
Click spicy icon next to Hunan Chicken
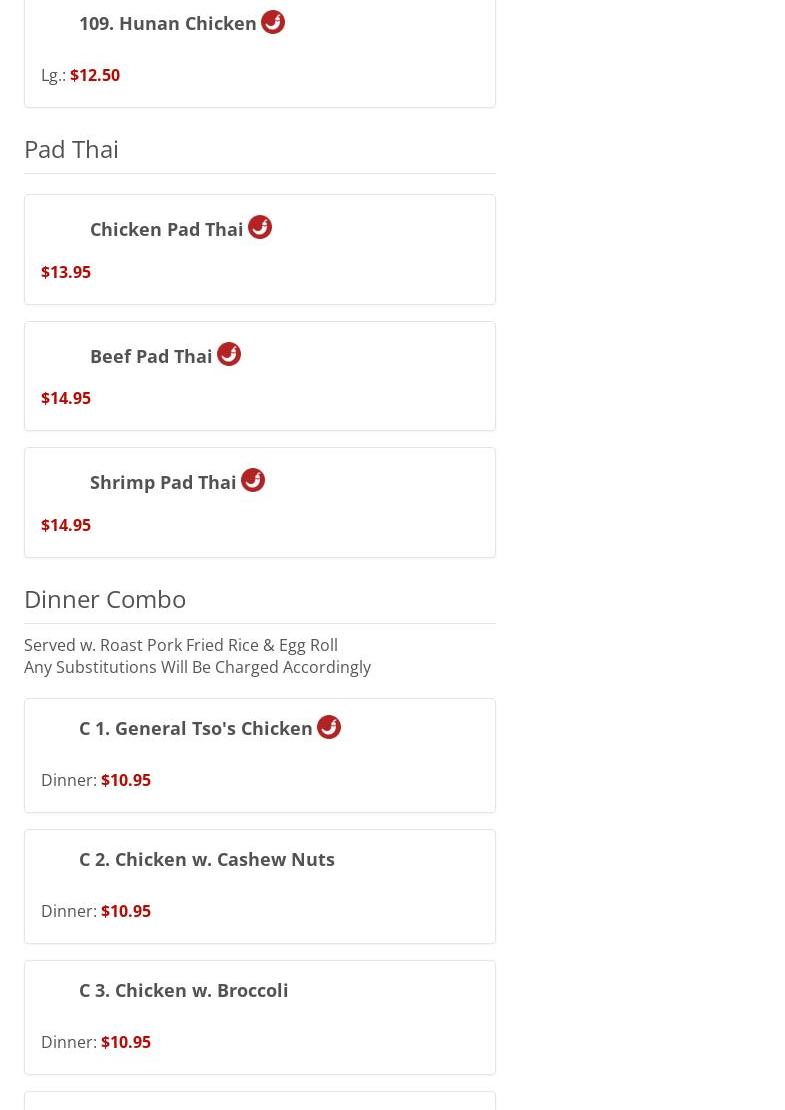tap(273, 22)
